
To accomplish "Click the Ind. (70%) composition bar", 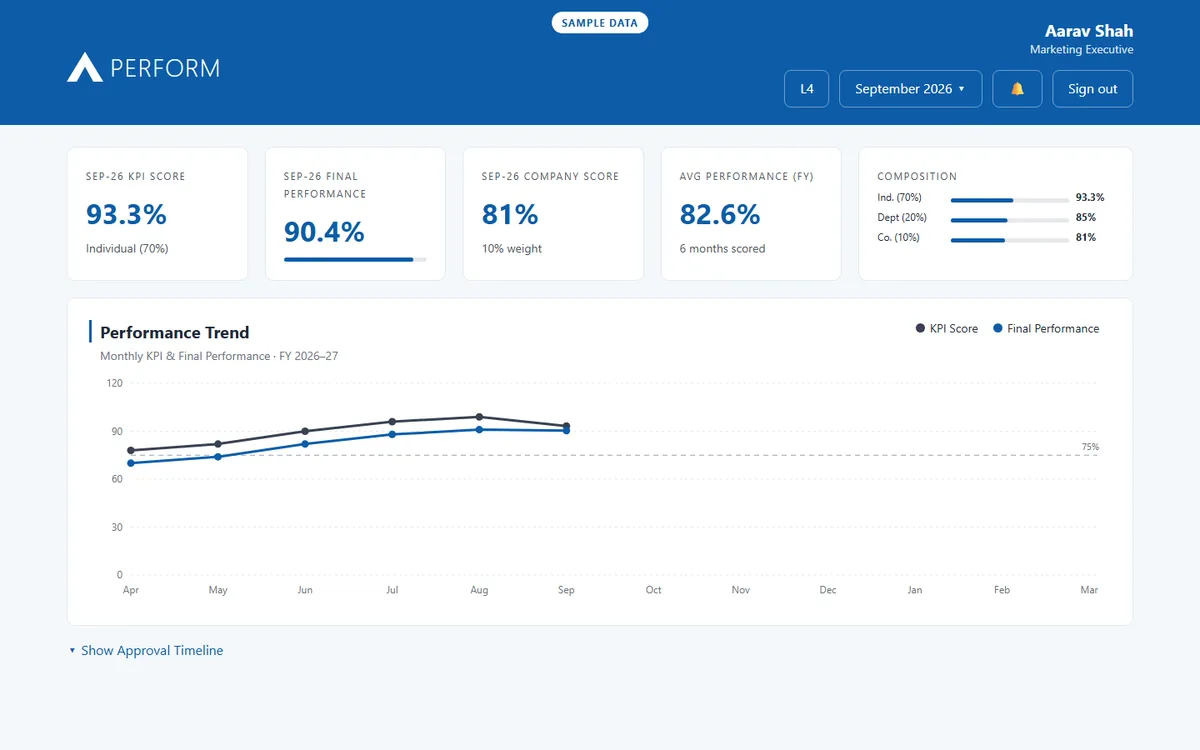I will tap(1009, 199).
